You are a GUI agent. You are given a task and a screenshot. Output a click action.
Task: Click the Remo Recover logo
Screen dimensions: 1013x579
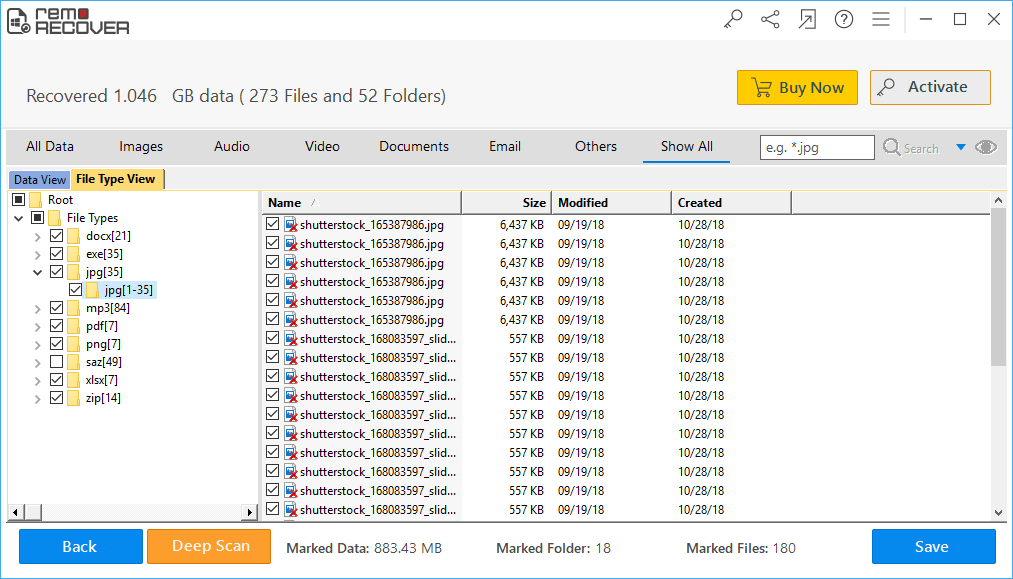coord(67,20)
